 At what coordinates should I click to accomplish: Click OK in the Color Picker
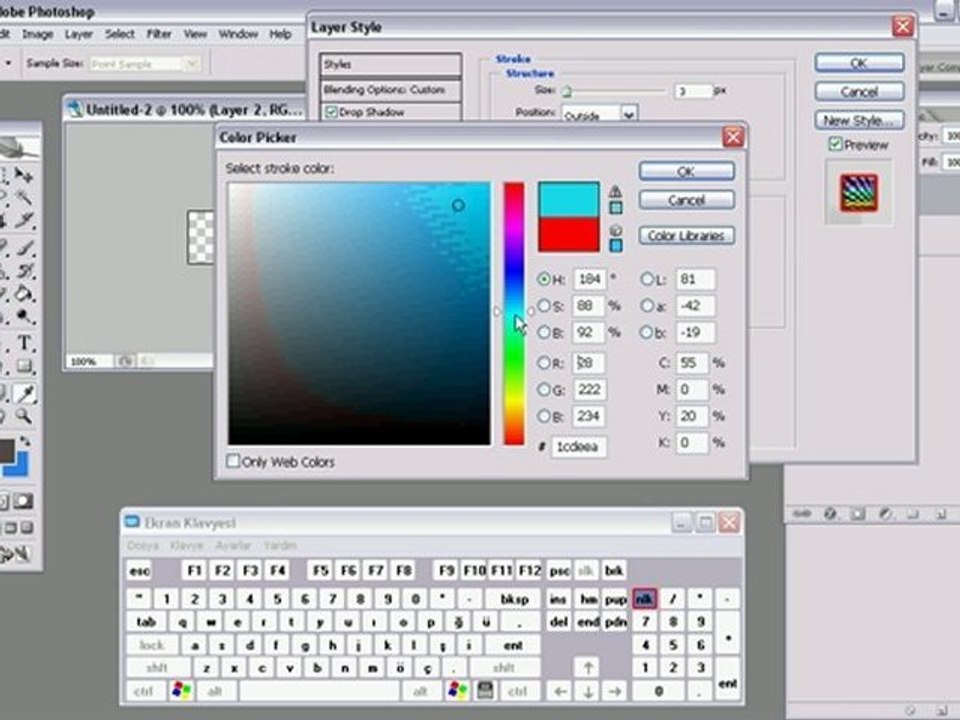point(686,171)
